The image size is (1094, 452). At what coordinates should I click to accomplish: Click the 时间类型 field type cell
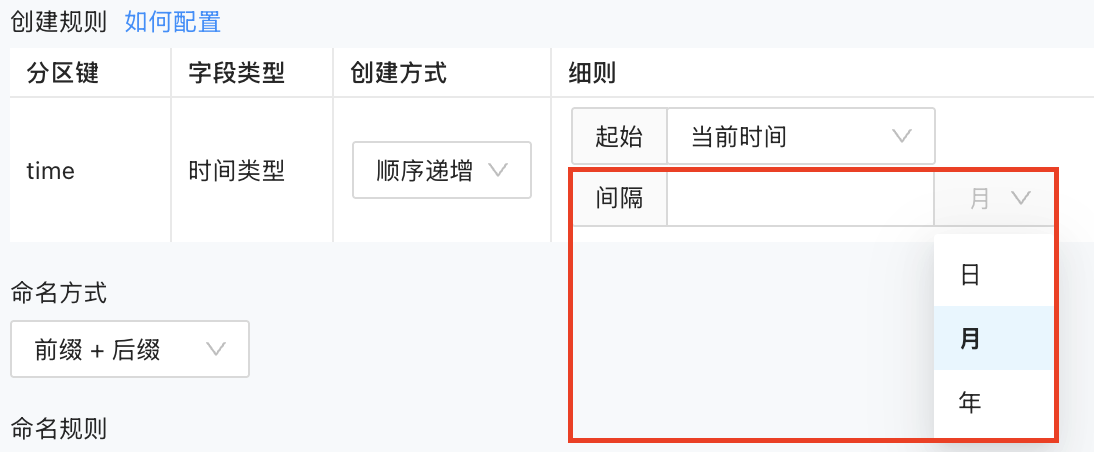tap(237, 171)
